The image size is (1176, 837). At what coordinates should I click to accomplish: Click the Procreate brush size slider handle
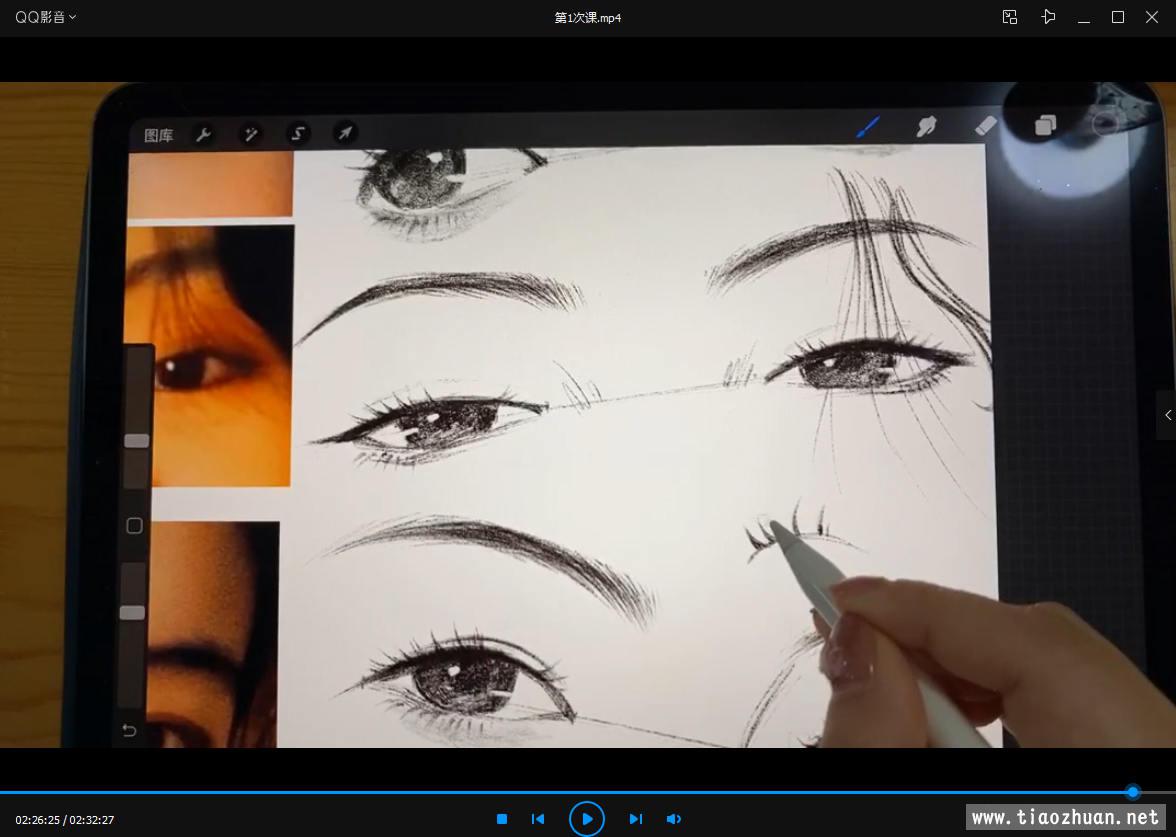click(136, 440)
